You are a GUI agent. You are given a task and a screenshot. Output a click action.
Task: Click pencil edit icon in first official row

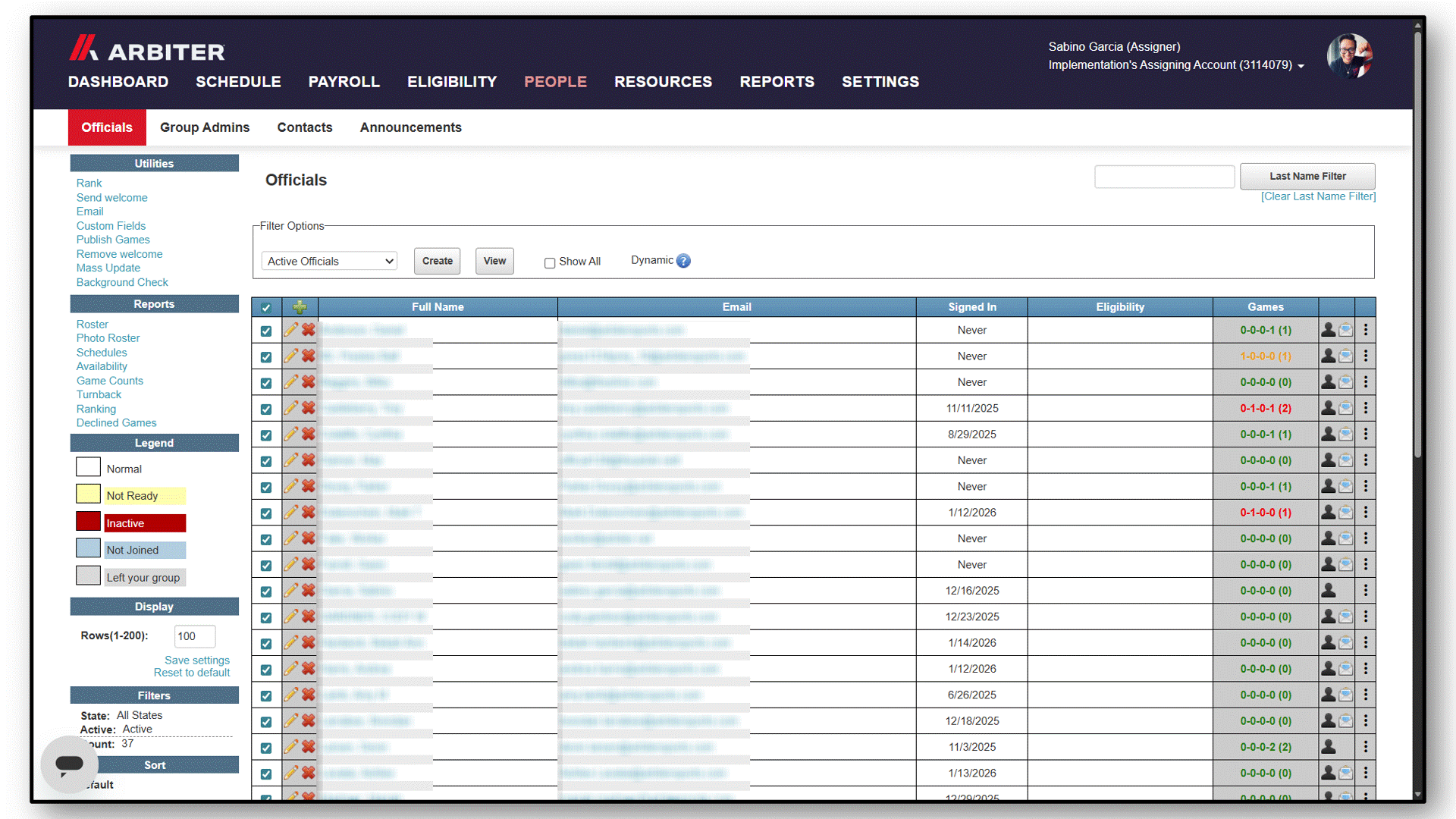[x=290, y=330]
